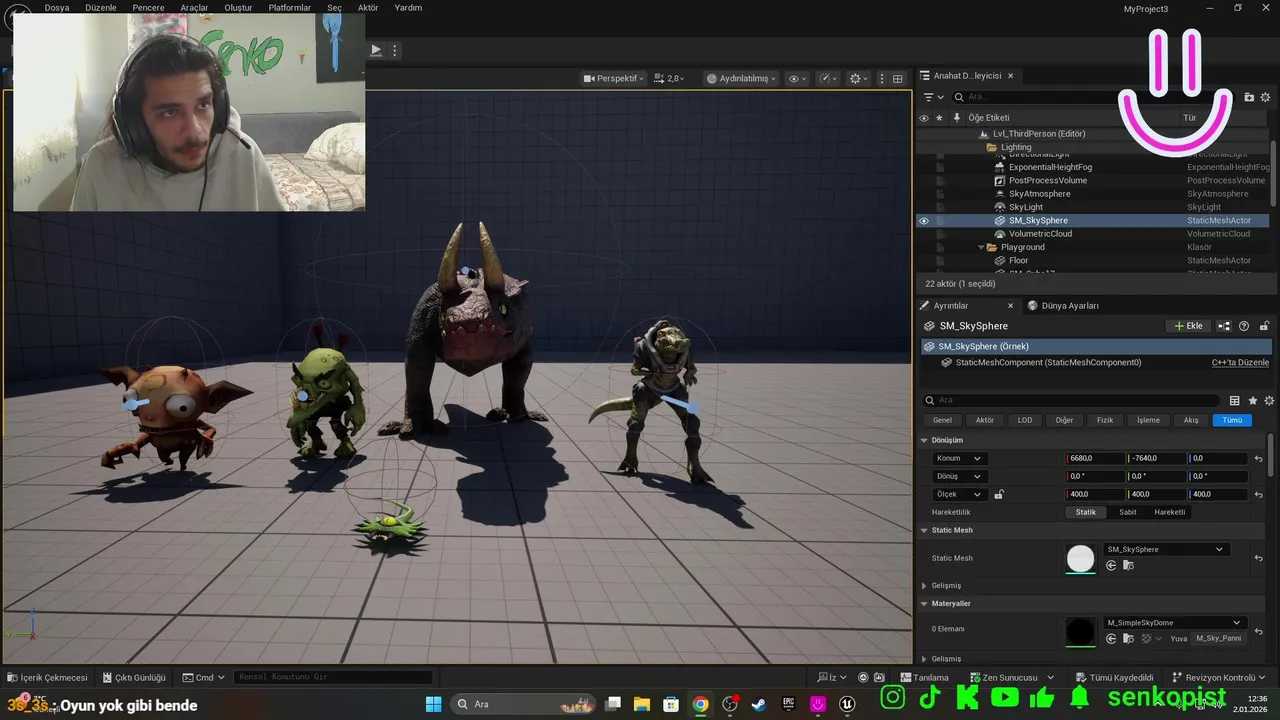Collapse the Dönüşüm section

(x=924, y=440)
